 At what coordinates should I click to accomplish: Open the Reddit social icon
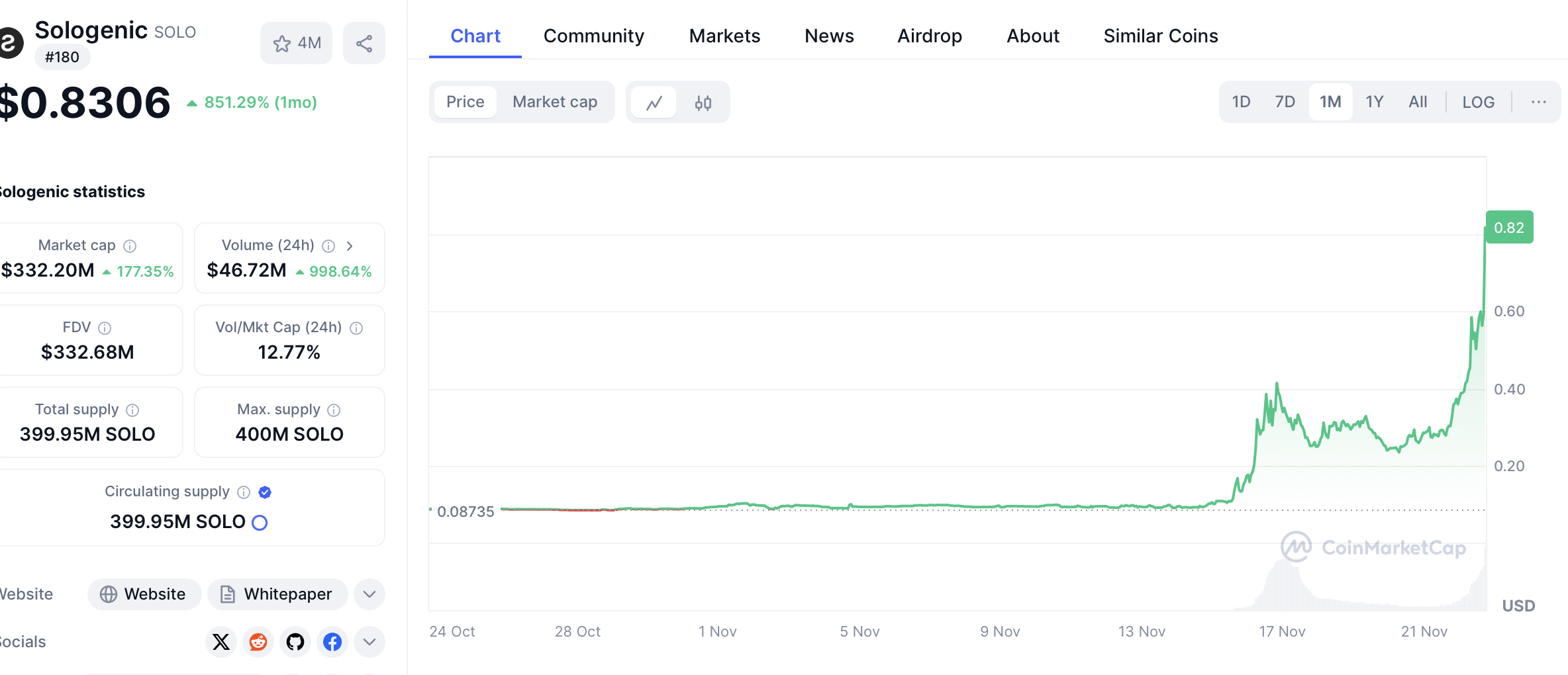point(258,642)
